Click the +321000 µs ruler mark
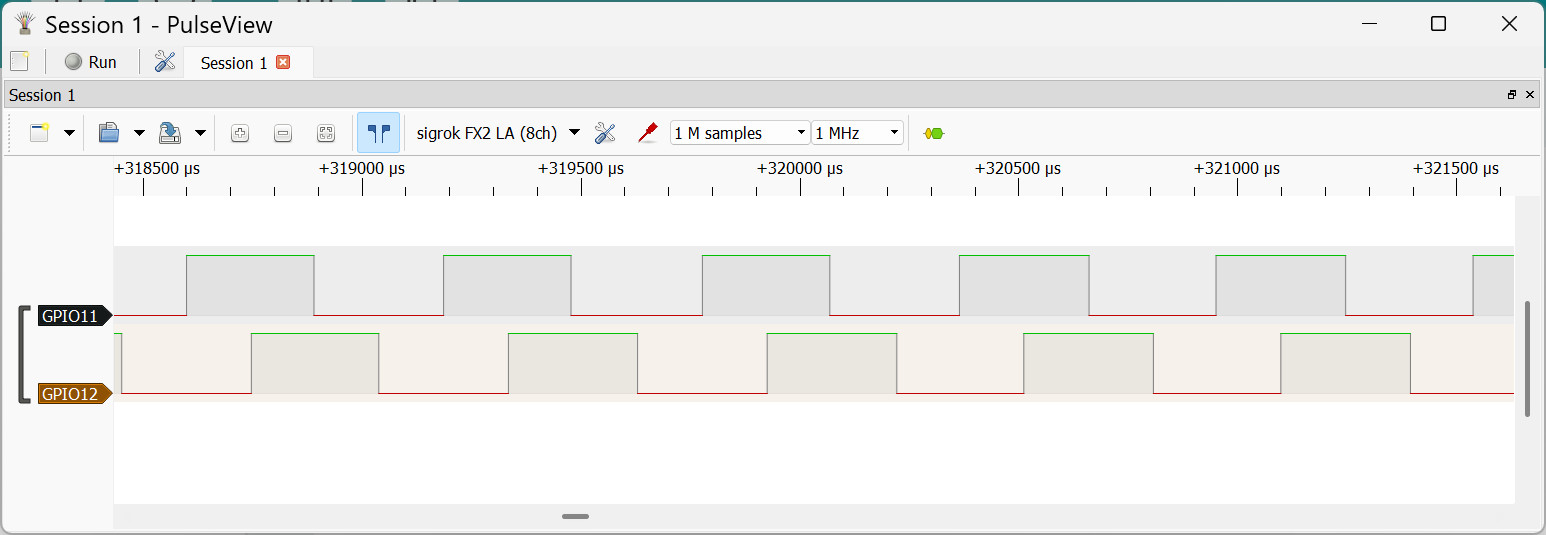This screenshot has height=535, width=1546. point(1238,168)
